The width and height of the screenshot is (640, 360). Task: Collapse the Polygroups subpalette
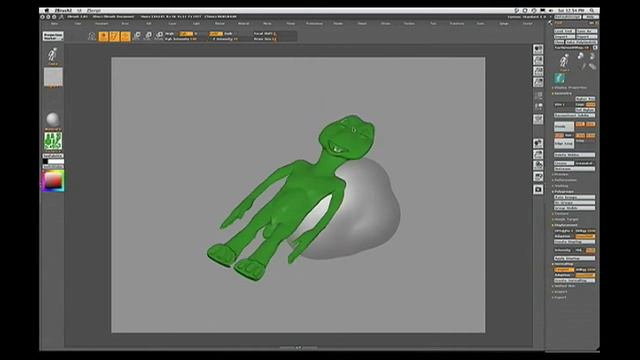click(x=564, y=191)
